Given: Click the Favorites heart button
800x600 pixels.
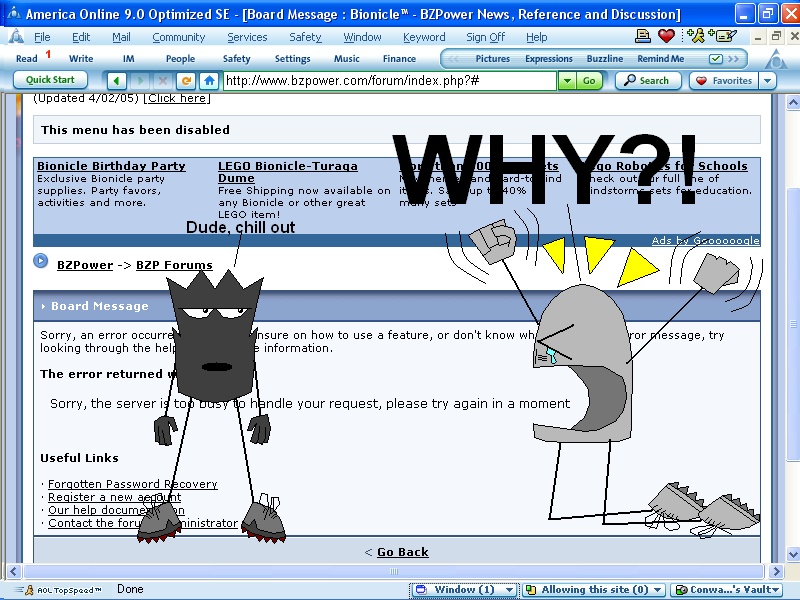Looking at the screenshot, I should tap(724, 81).
